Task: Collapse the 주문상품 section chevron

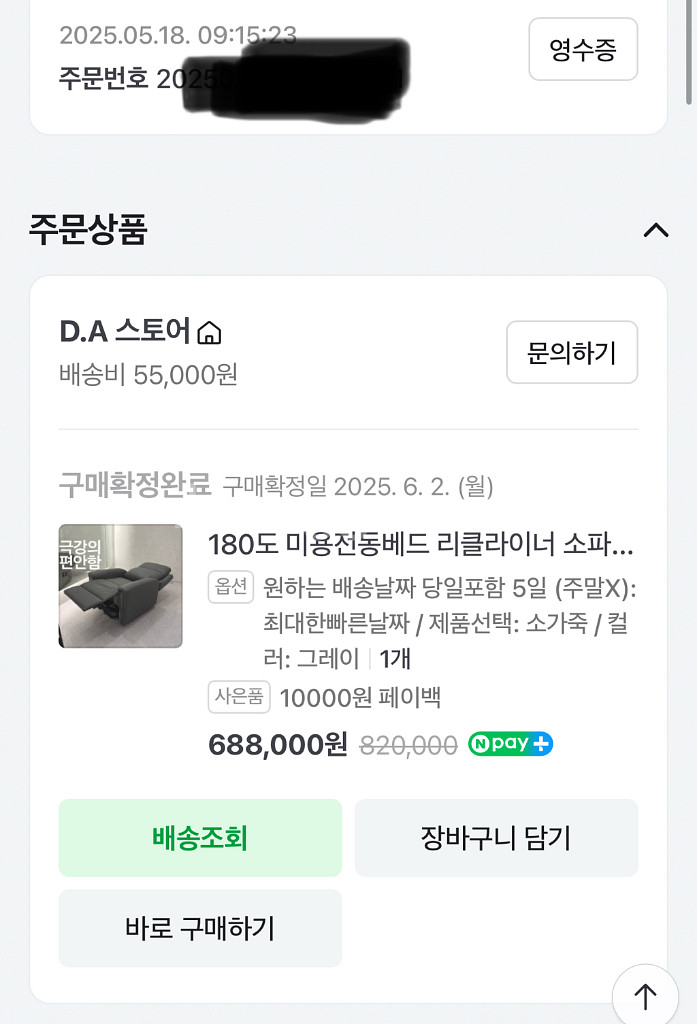Action: click(x=655, y=230)
